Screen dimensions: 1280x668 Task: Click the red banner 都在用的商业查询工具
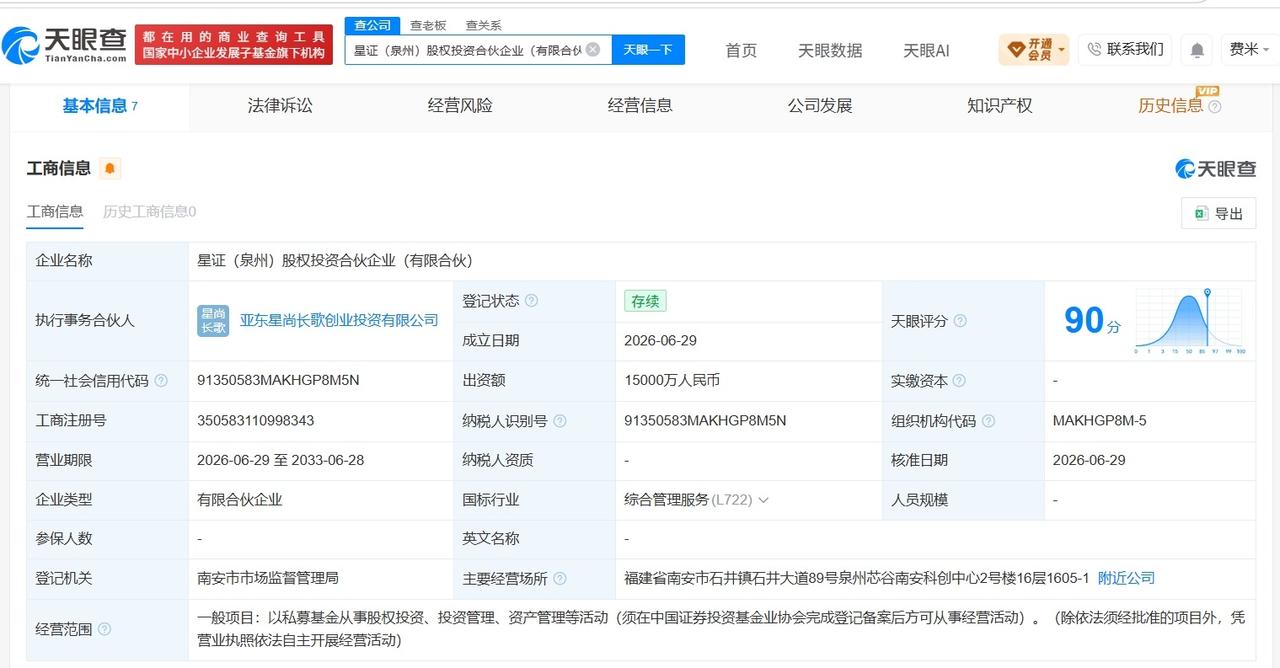click(233, 45)
